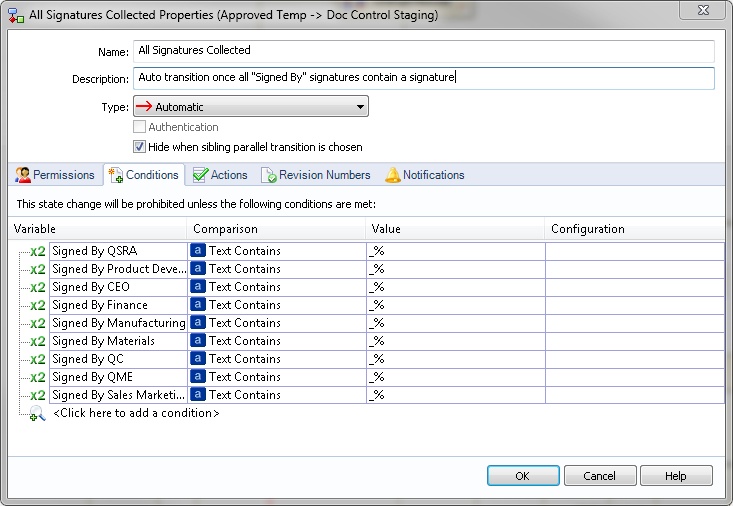The image size is (733, 506).
Task: Select the 'Signed By Materials' variable cell
Action: pyautogui.click(x=118, y=341)
